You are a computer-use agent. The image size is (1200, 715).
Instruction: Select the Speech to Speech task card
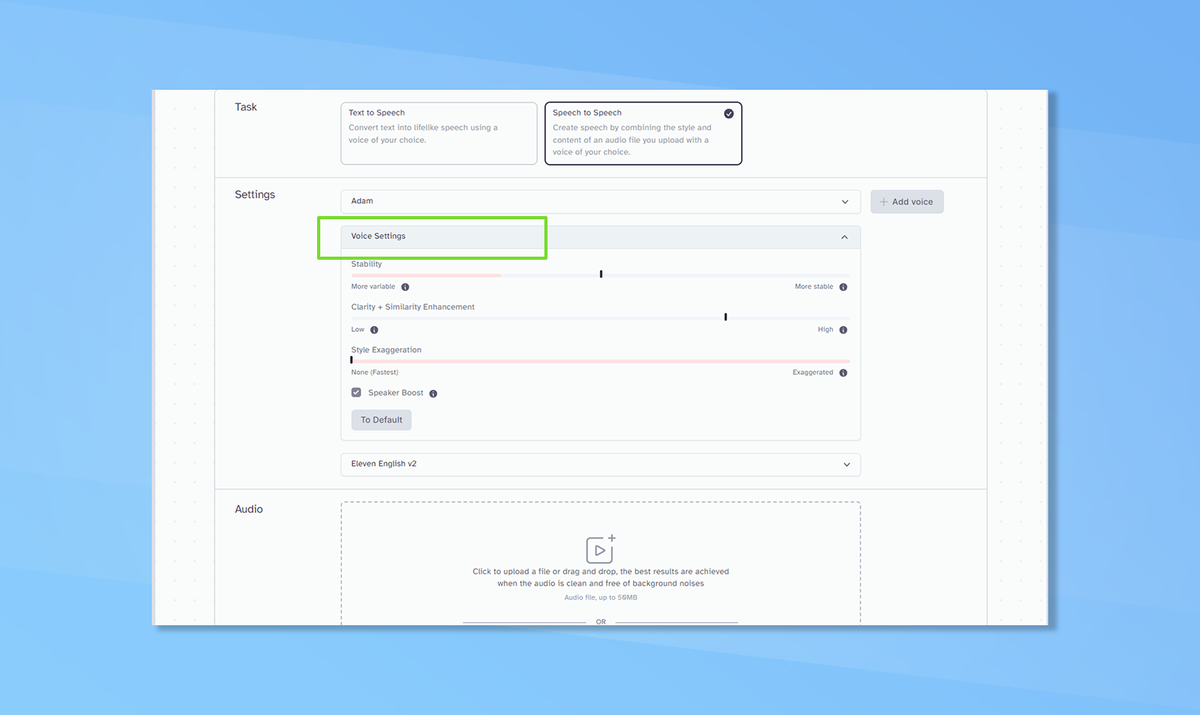pyautogui.click(x=643, y=133)
